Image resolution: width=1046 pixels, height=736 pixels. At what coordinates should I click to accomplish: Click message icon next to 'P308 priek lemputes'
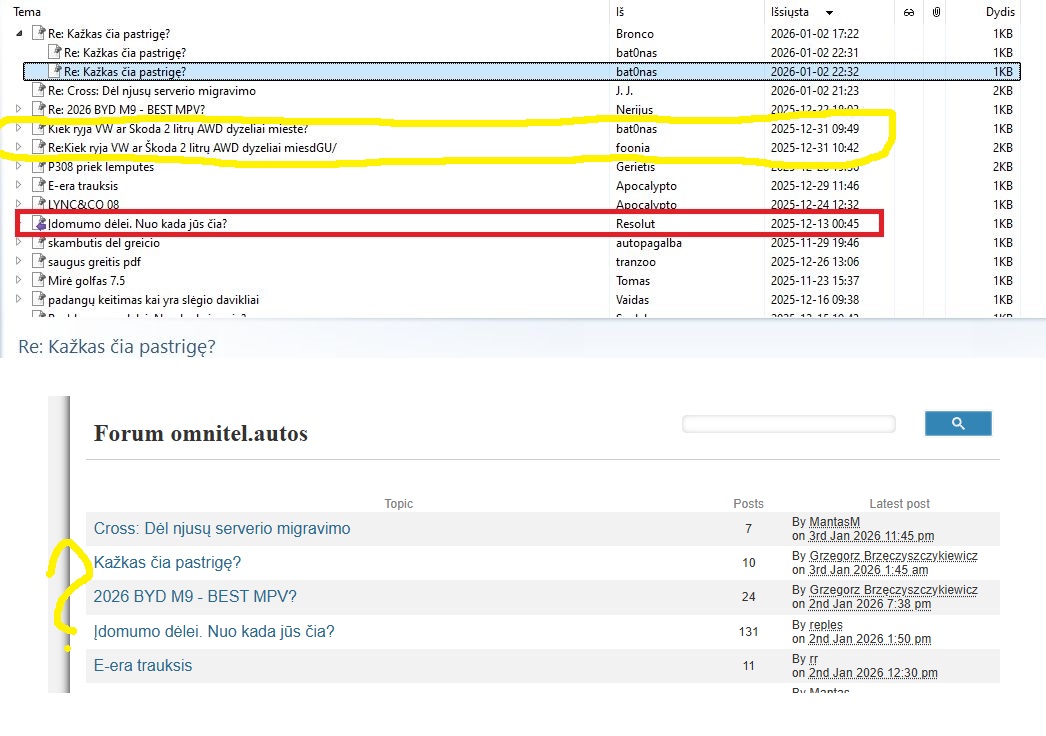39,167
